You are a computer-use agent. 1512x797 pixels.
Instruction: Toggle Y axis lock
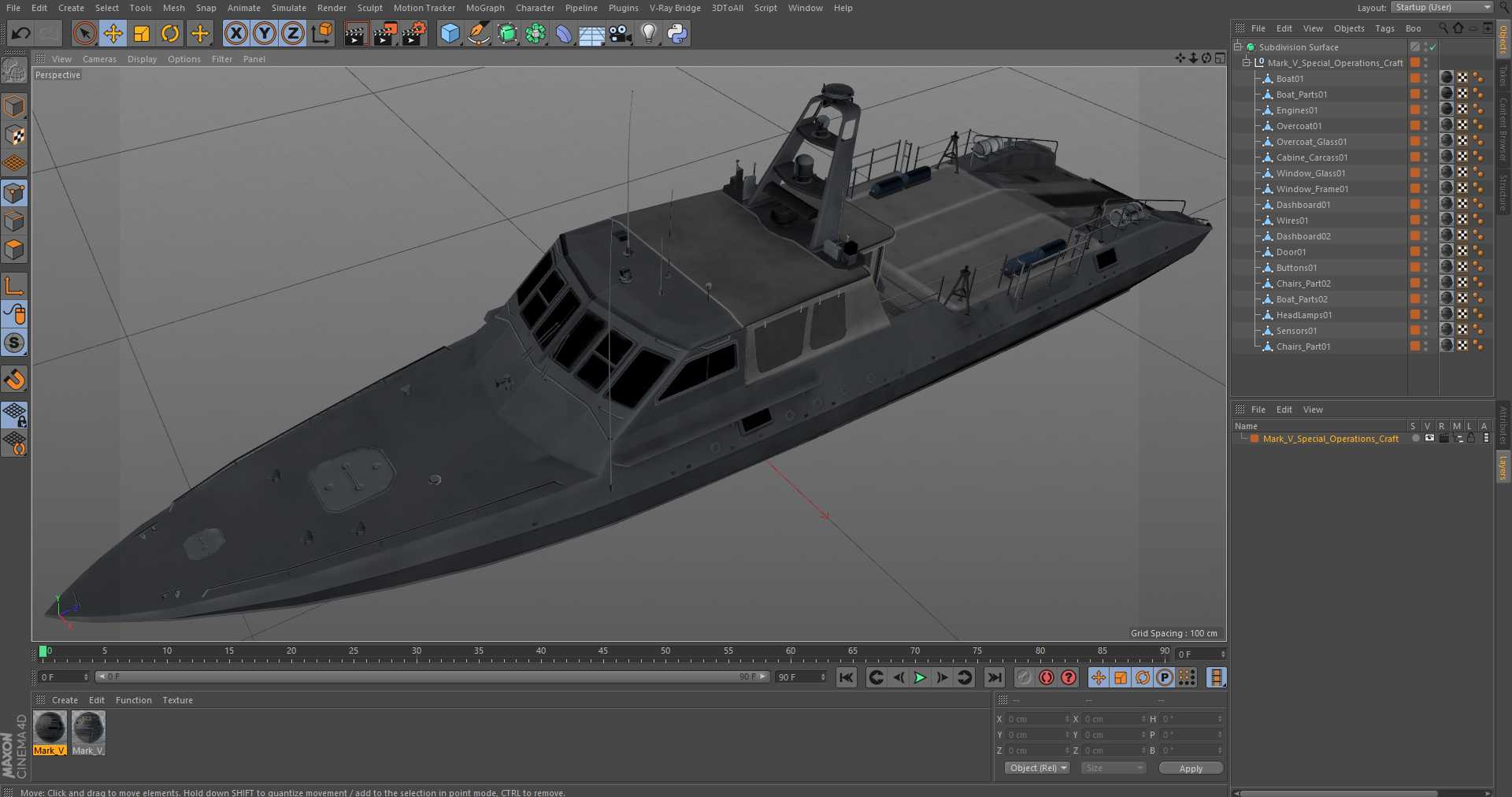(265, 33)
